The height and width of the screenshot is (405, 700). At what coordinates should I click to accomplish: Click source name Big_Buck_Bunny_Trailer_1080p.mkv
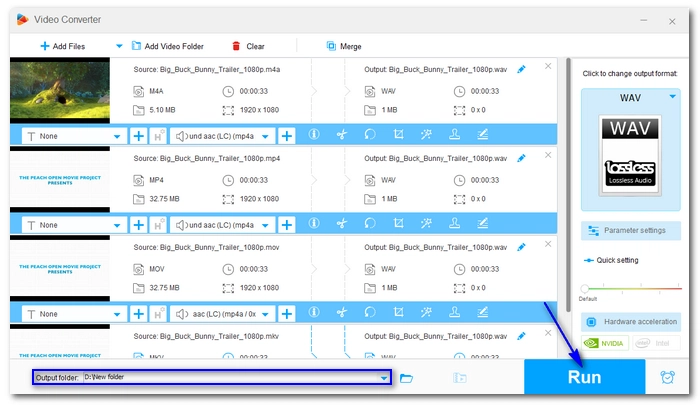click(x=206, y=336)
